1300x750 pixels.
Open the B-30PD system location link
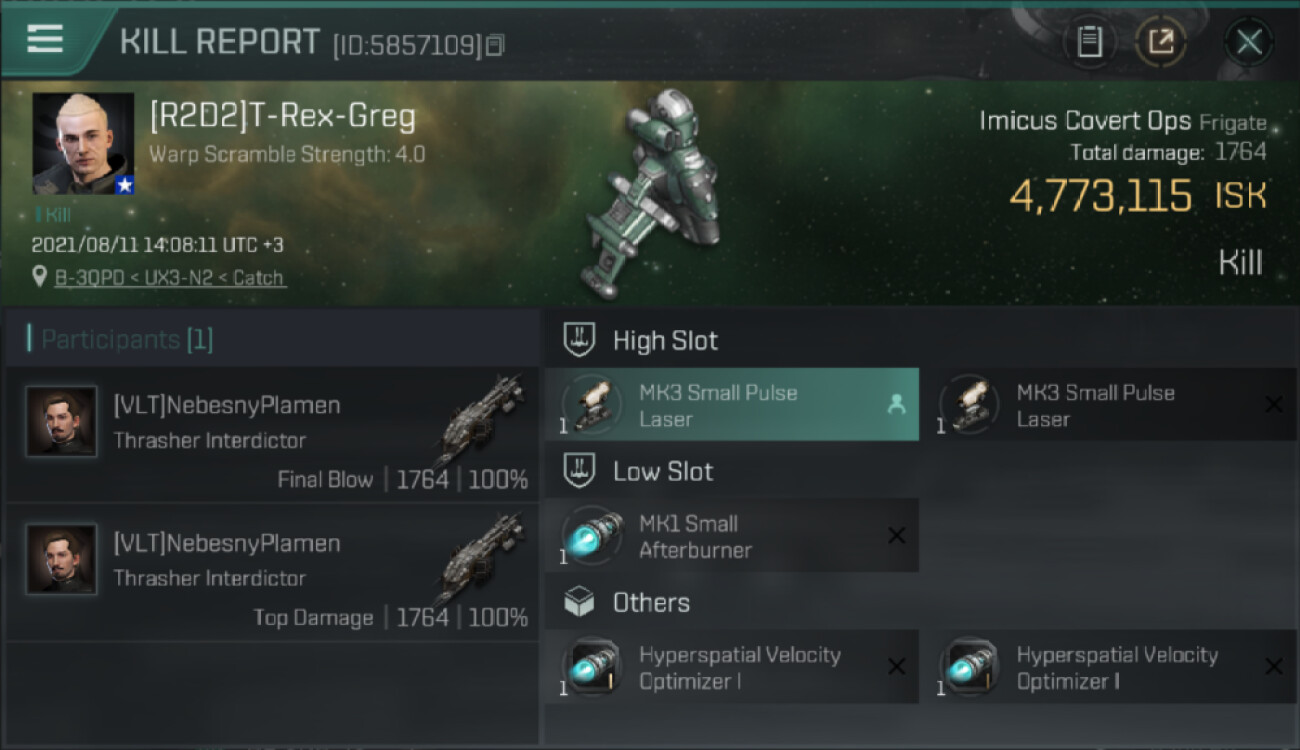click(169, 278)
